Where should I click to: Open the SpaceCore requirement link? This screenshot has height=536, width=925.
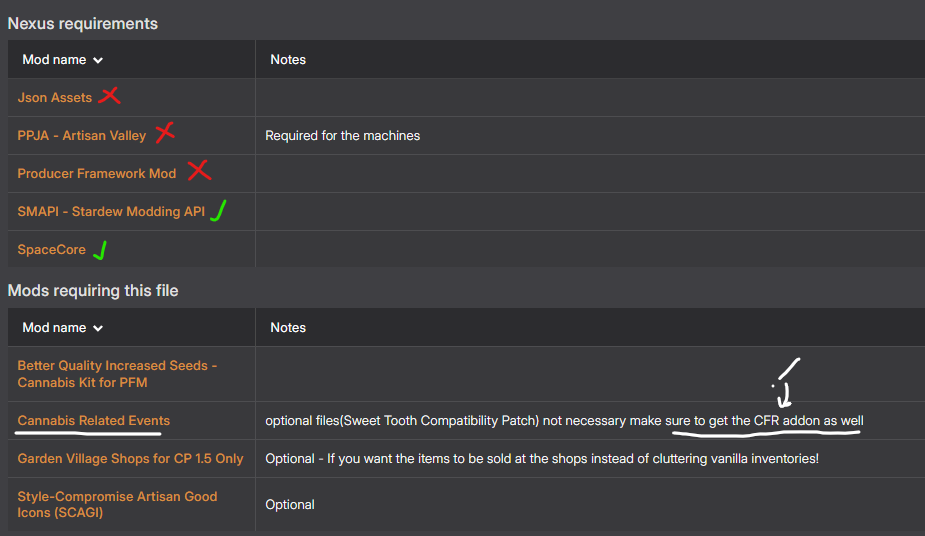pyautogui.click(x=52, y=250)
